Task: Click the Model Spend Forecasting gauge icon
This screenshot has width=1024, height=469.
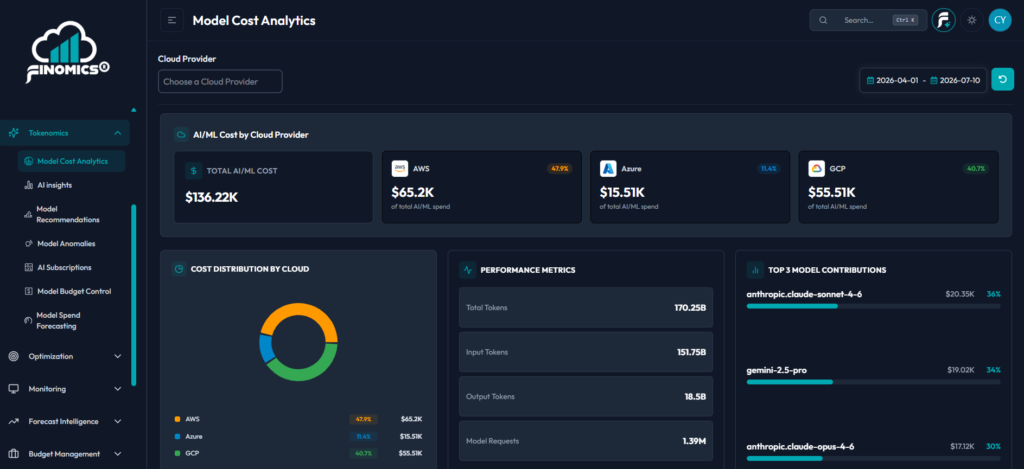Action: point(29,320)
